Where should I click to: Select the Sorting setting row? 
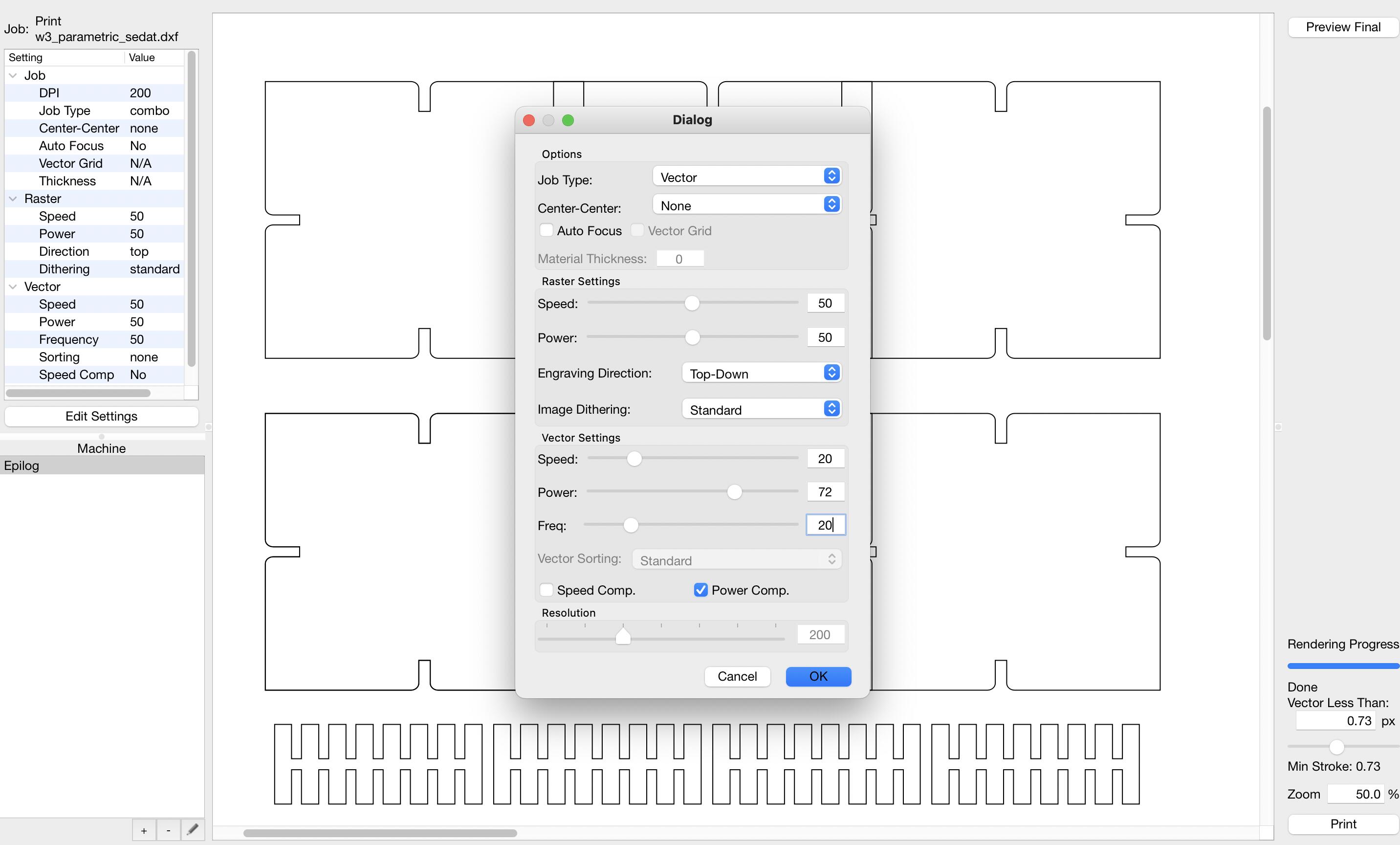pos(94,357)
